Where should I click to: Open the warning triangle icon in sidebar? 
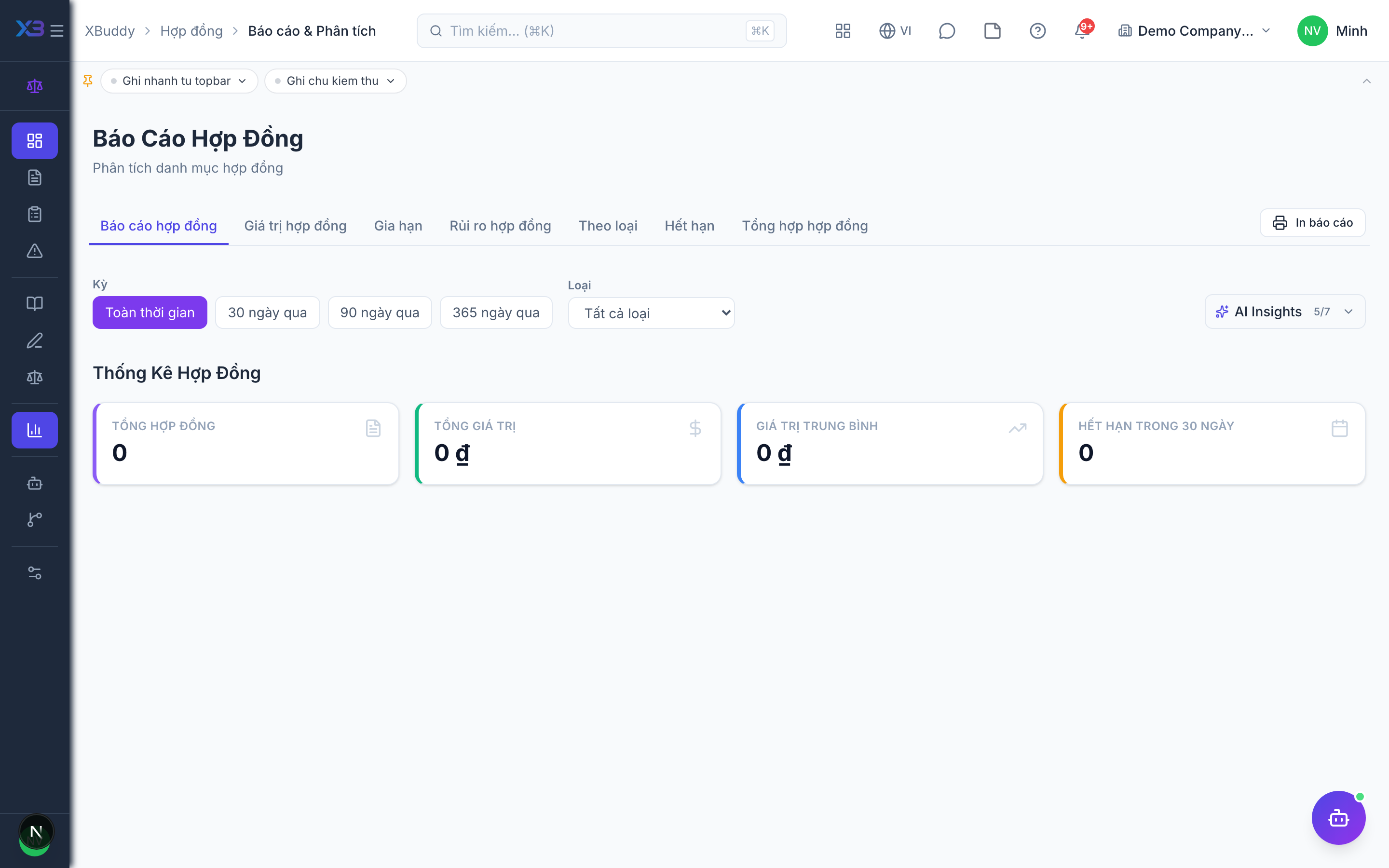(34, 251)
